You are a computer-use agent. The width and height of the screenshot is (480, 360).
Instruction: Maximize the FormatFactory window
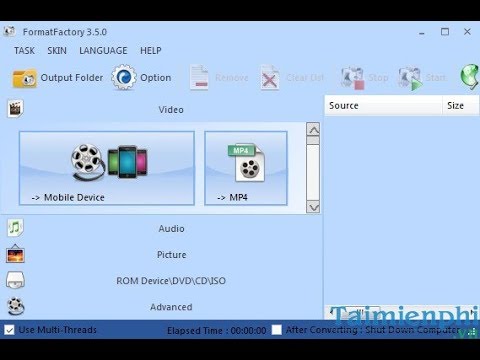point(445,32)
